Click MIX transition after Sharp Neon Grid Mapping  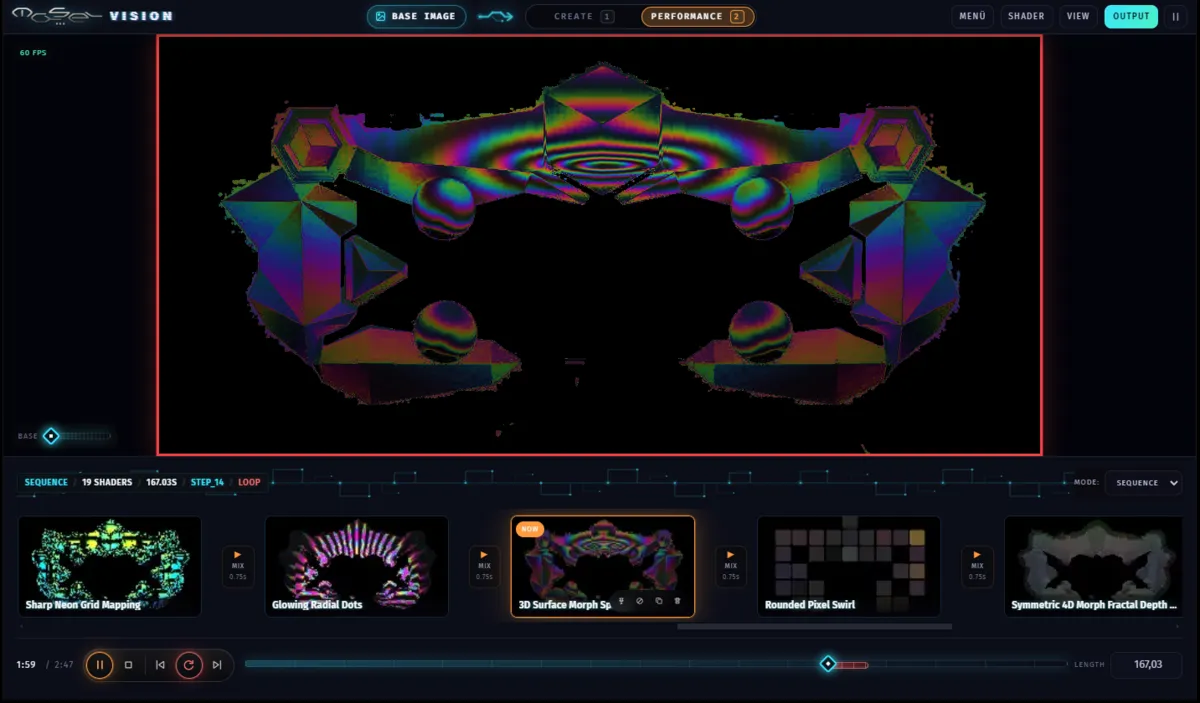click(x=237, y=566)
